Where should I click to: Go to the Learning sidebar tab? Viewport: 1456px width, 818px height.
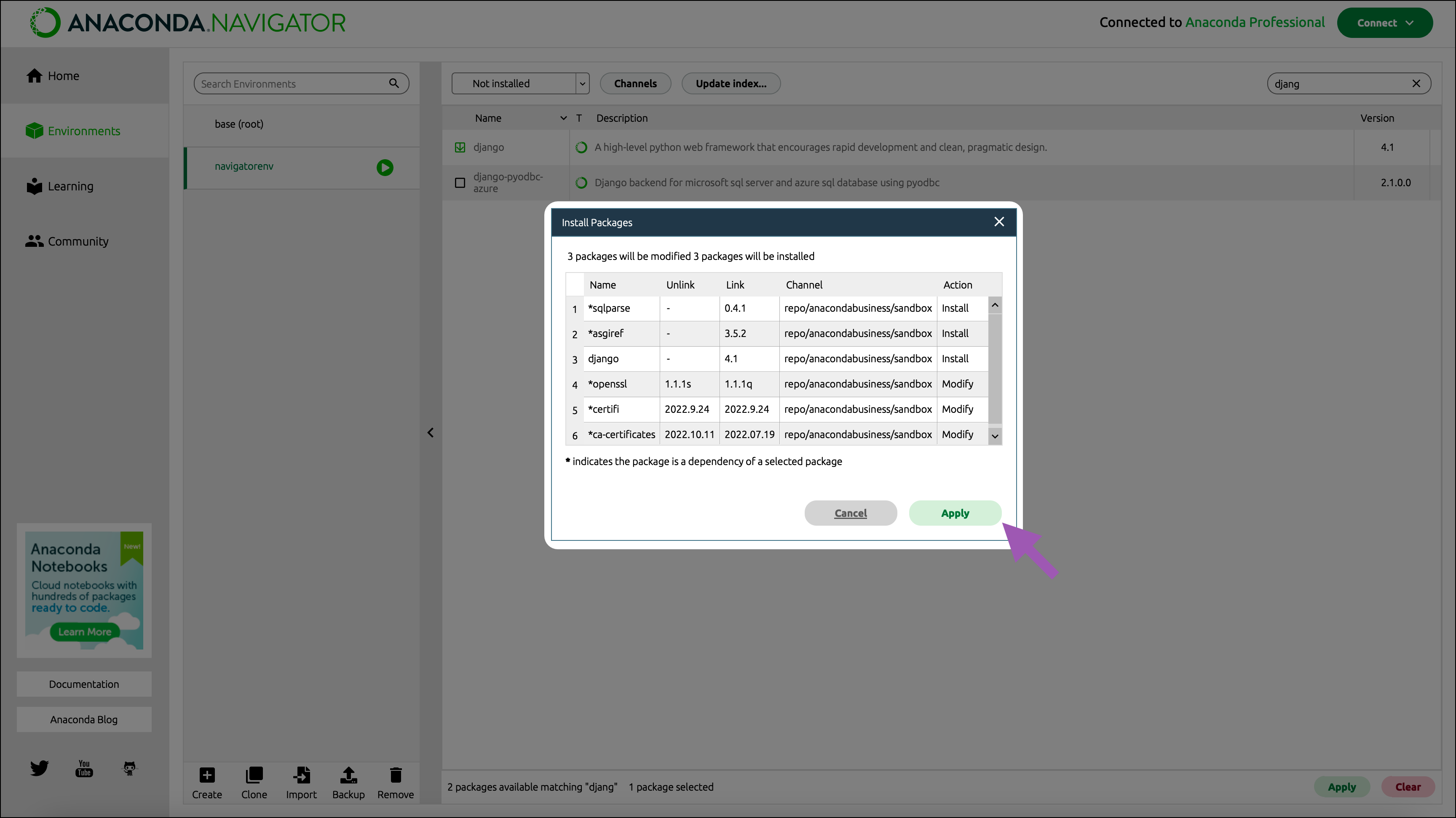tap(70, 187)
